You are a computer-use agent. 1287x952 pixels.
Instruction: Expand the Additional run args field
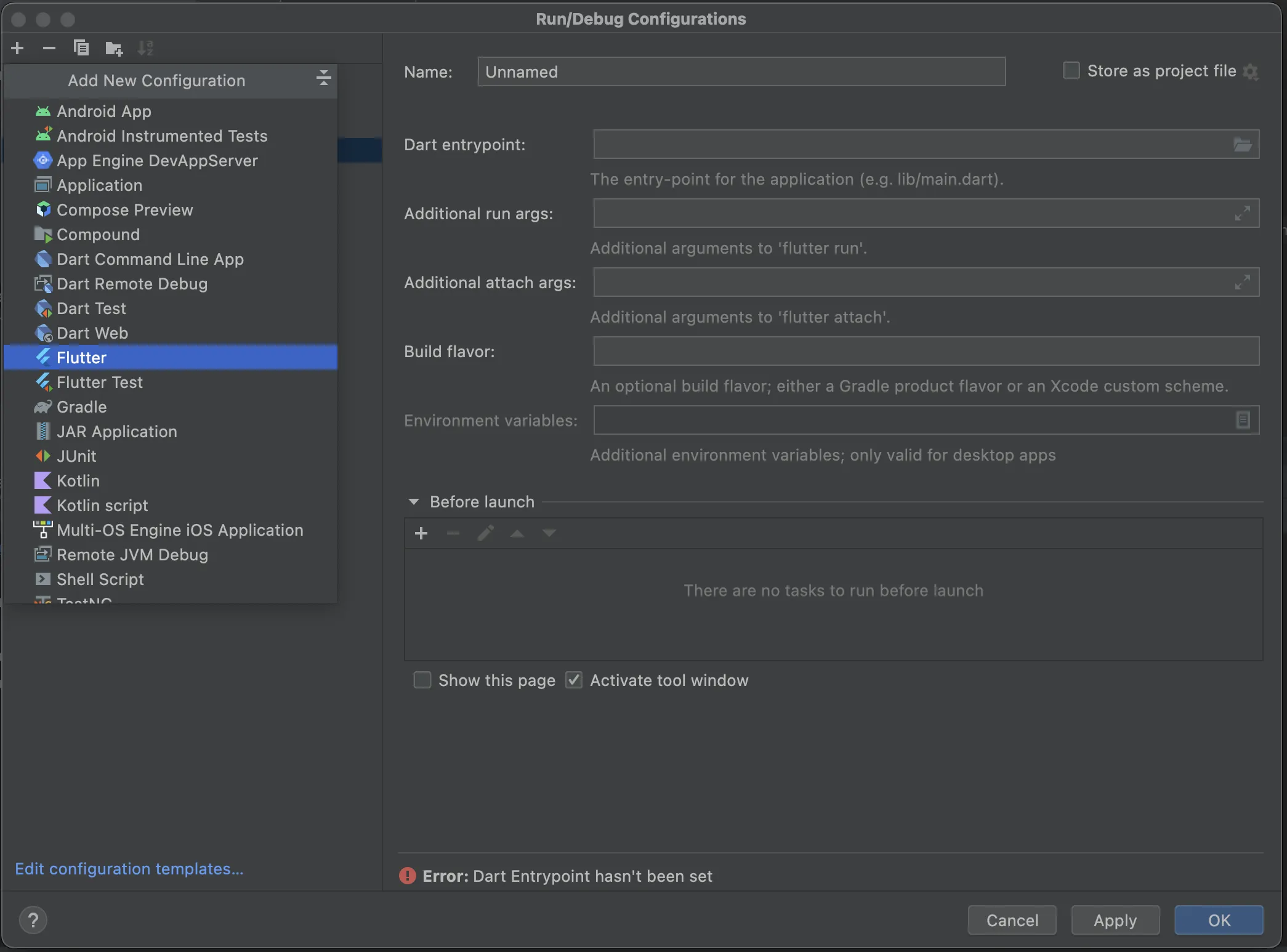coord(1242,214)
